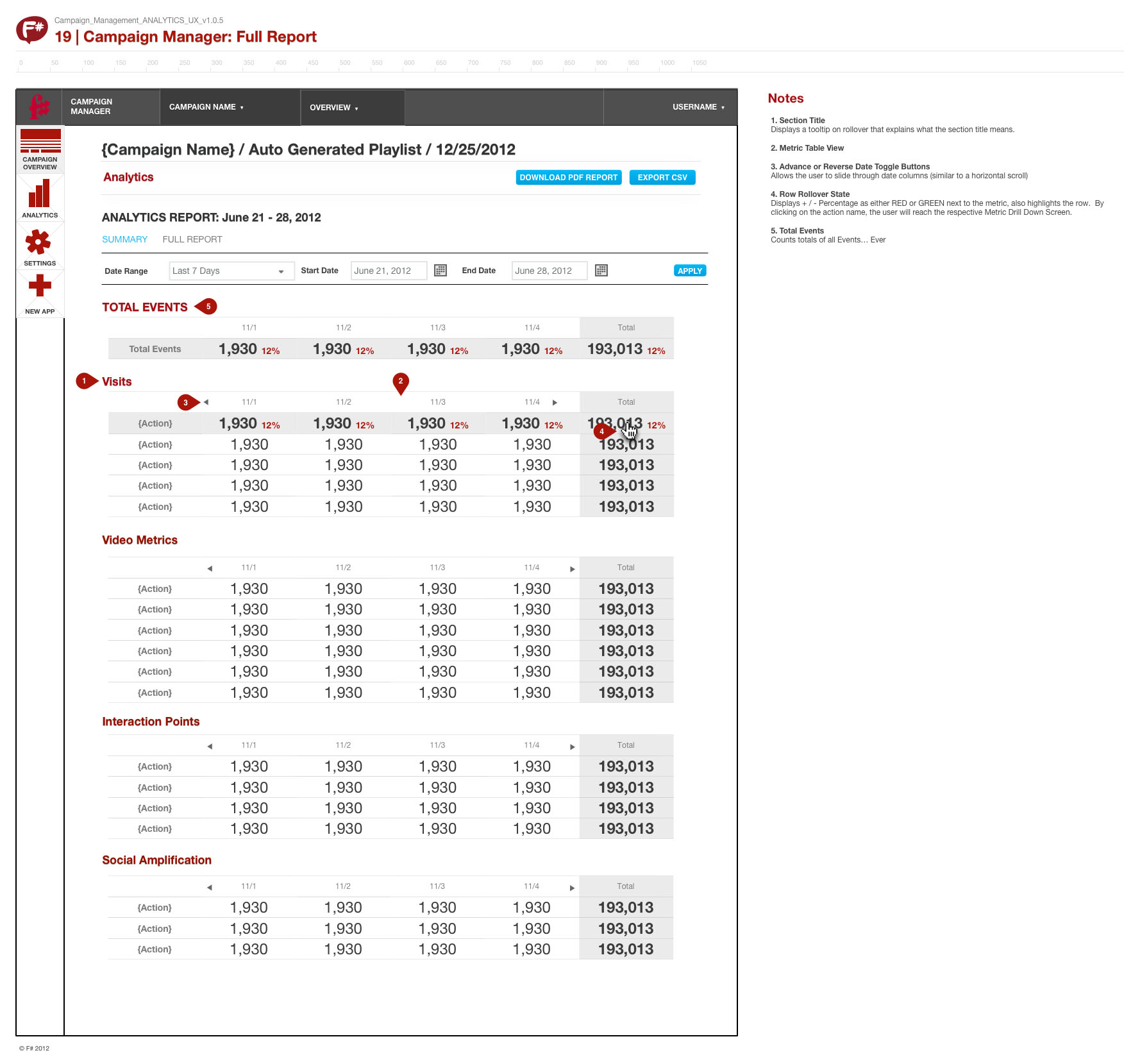Click Export CSV button
The width and height of the screenshot is (1124, 1064).
662,178
